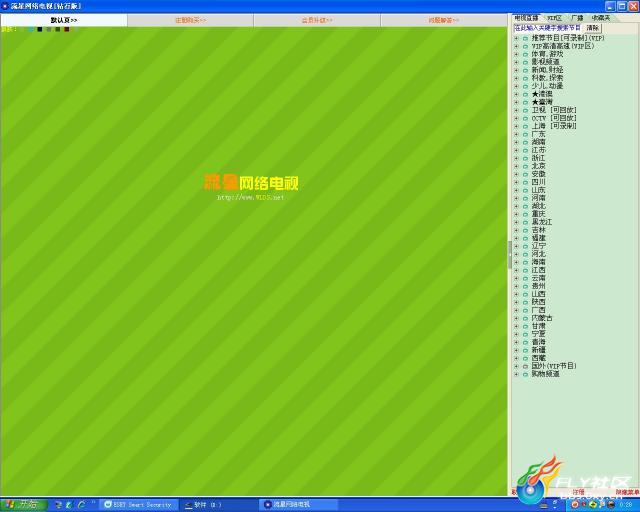This screenshot has height=512, width=640.
Task: Click the 流星网络电视 taskbar button
Action: coord(298,505)
